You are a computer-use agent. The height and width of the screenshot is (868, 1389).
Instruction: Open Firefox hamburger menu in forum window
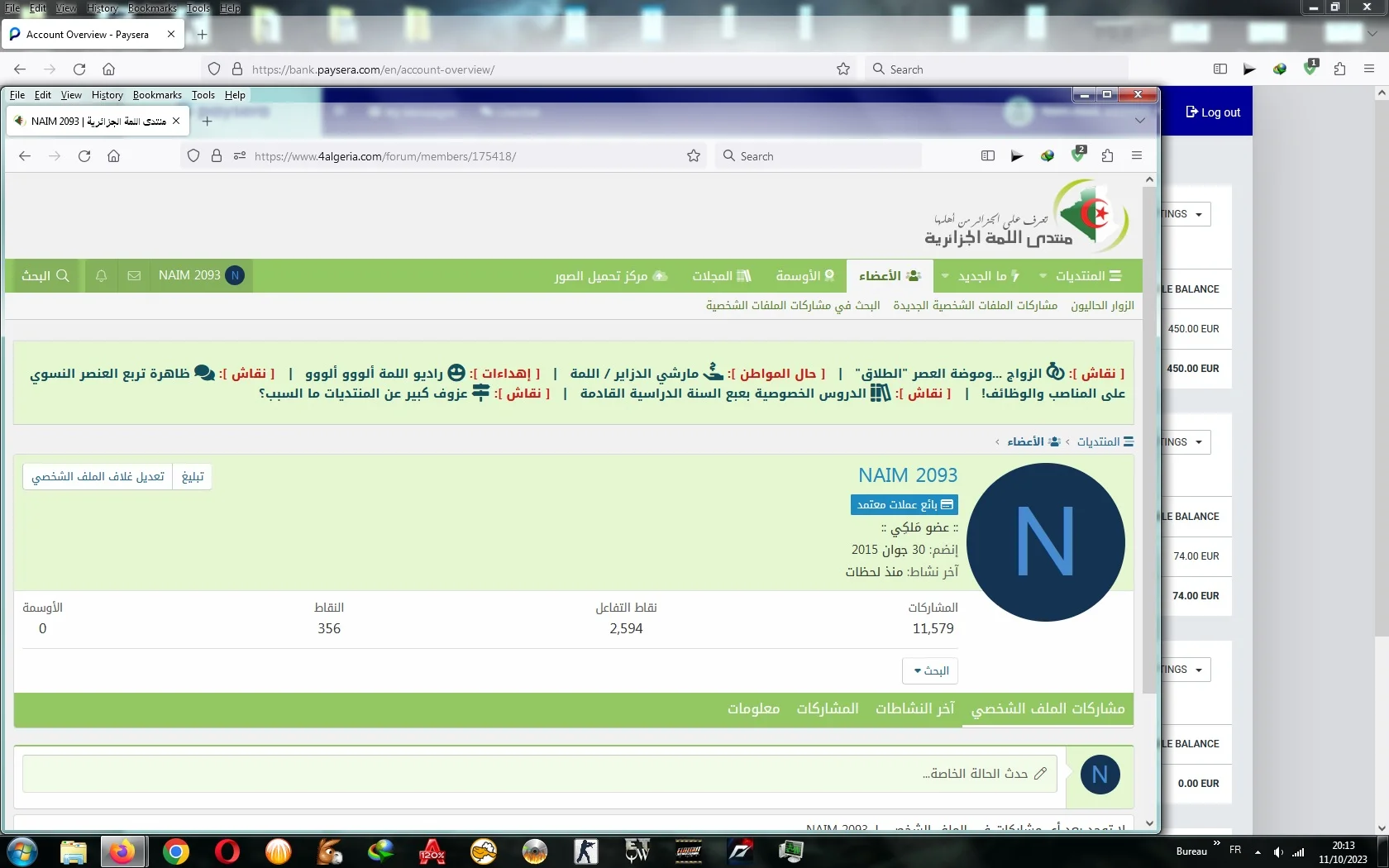(x=1137, y=156)
